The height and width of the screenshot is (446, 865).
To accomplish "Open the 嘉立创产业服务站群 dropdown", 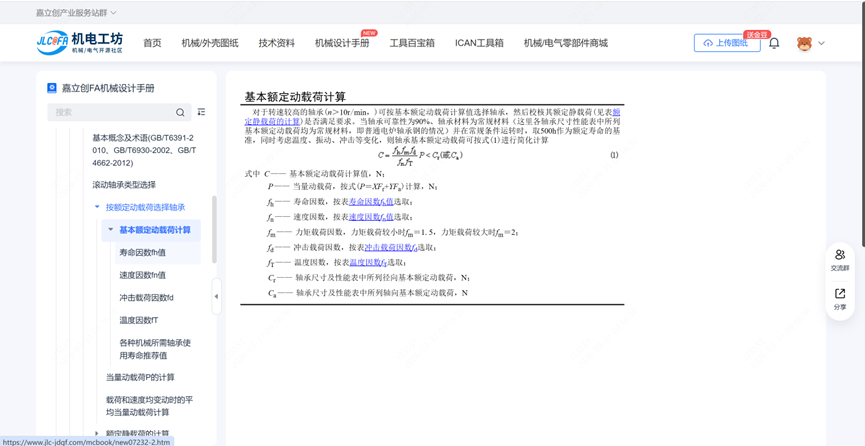I will point(76,13).
